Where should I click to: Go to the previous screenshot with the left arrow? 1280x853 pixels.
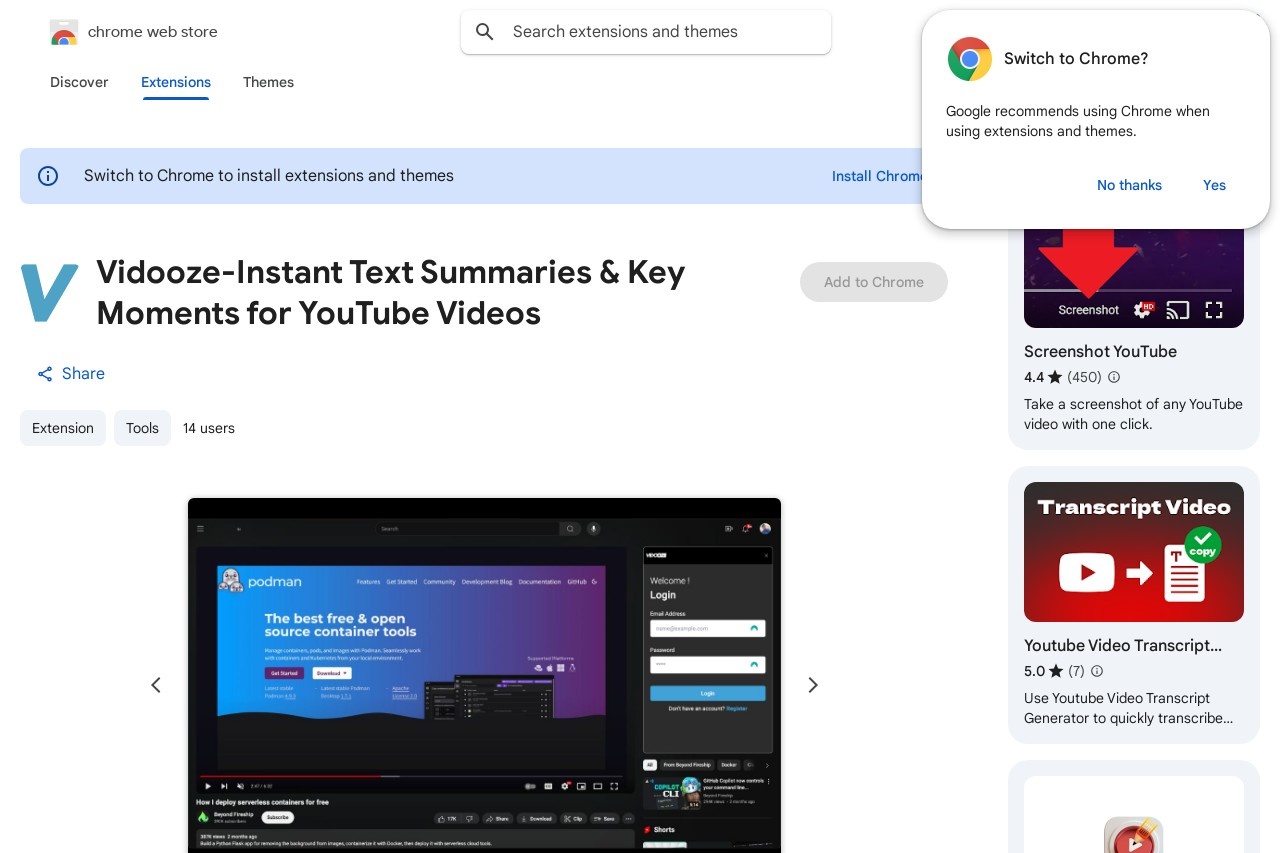(156, 685)
